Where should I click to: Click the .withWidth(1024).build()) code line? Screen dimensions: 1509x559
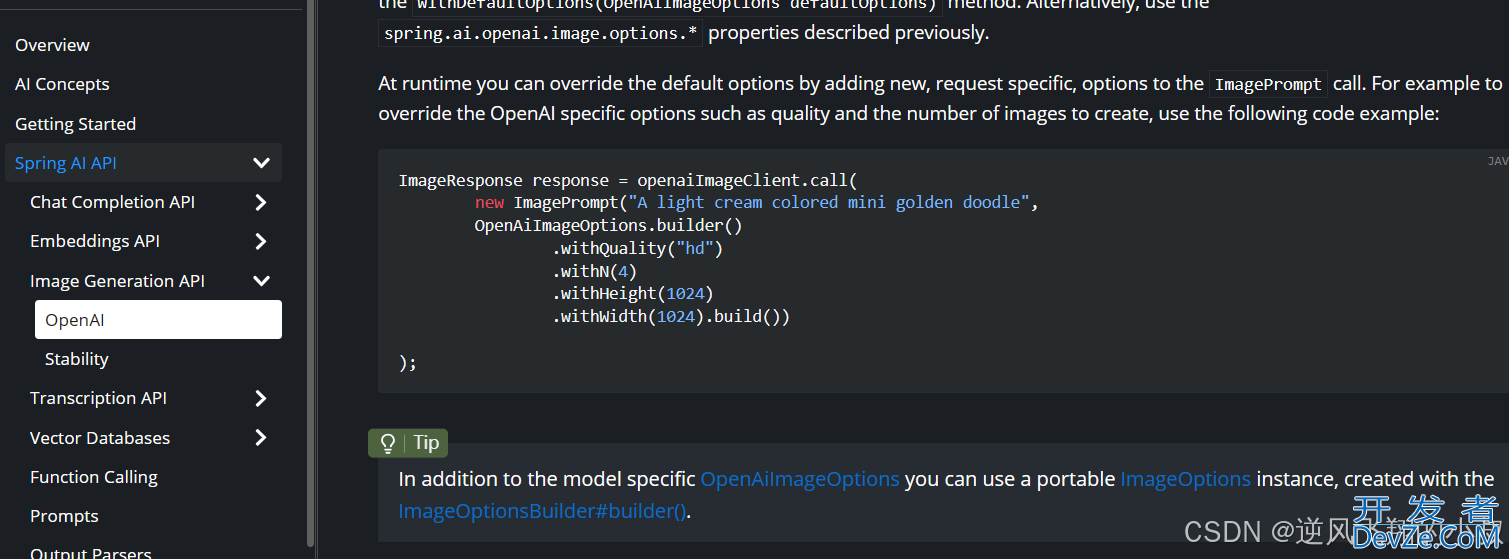click(671, 317)
